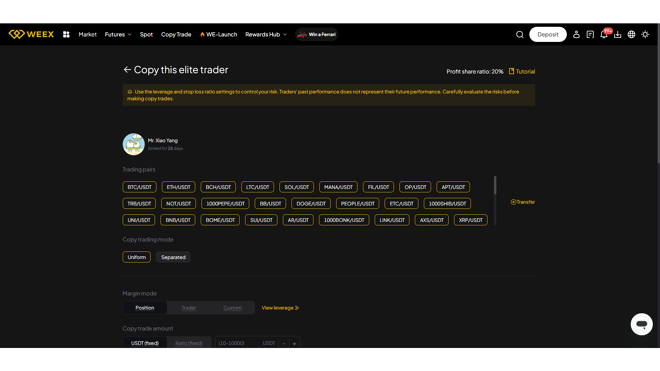The height and width of the screenshot is (371, 660).
Task: Click the download app icon
Action: coord(617,35)
